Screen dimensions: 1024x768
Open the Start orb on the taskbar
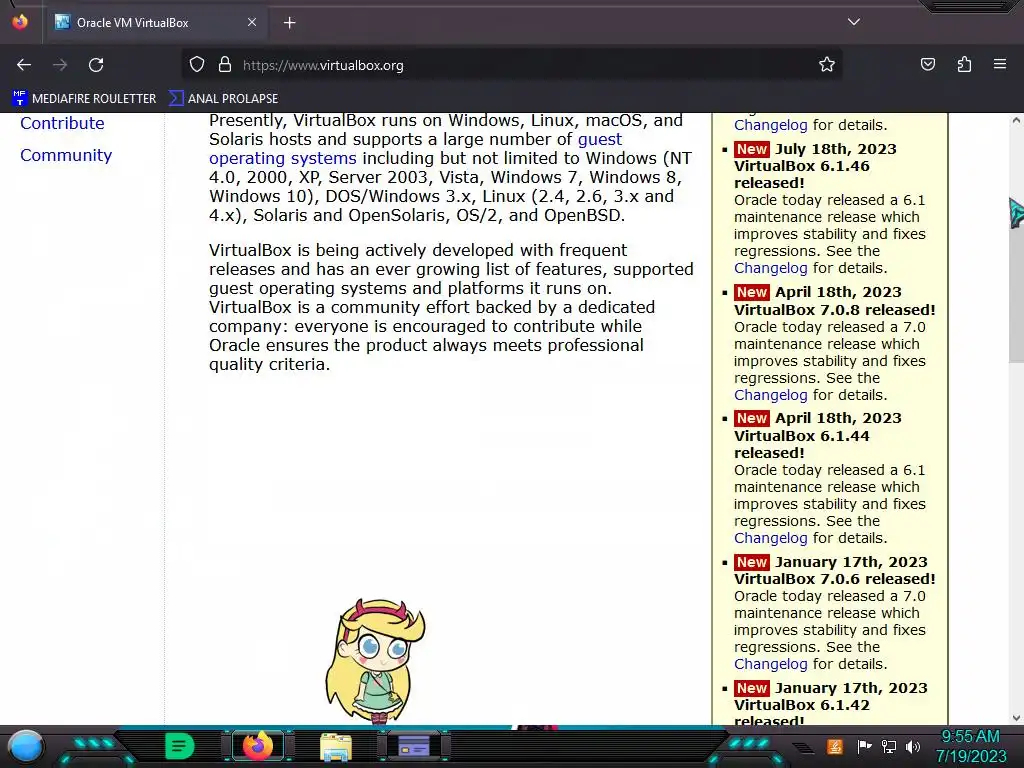coord(26,747)
